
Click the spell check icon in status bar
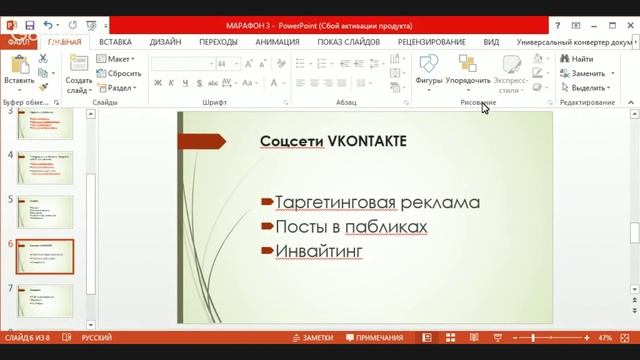(x=67, y=338)
